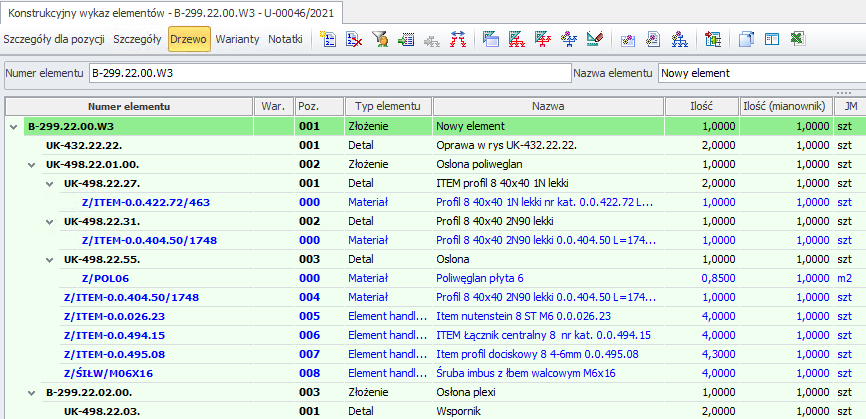The height and width of the screenshot is (419, 866).
Task: Open the Szczegóły dla pozycji tab
Action: click(54, 39)
